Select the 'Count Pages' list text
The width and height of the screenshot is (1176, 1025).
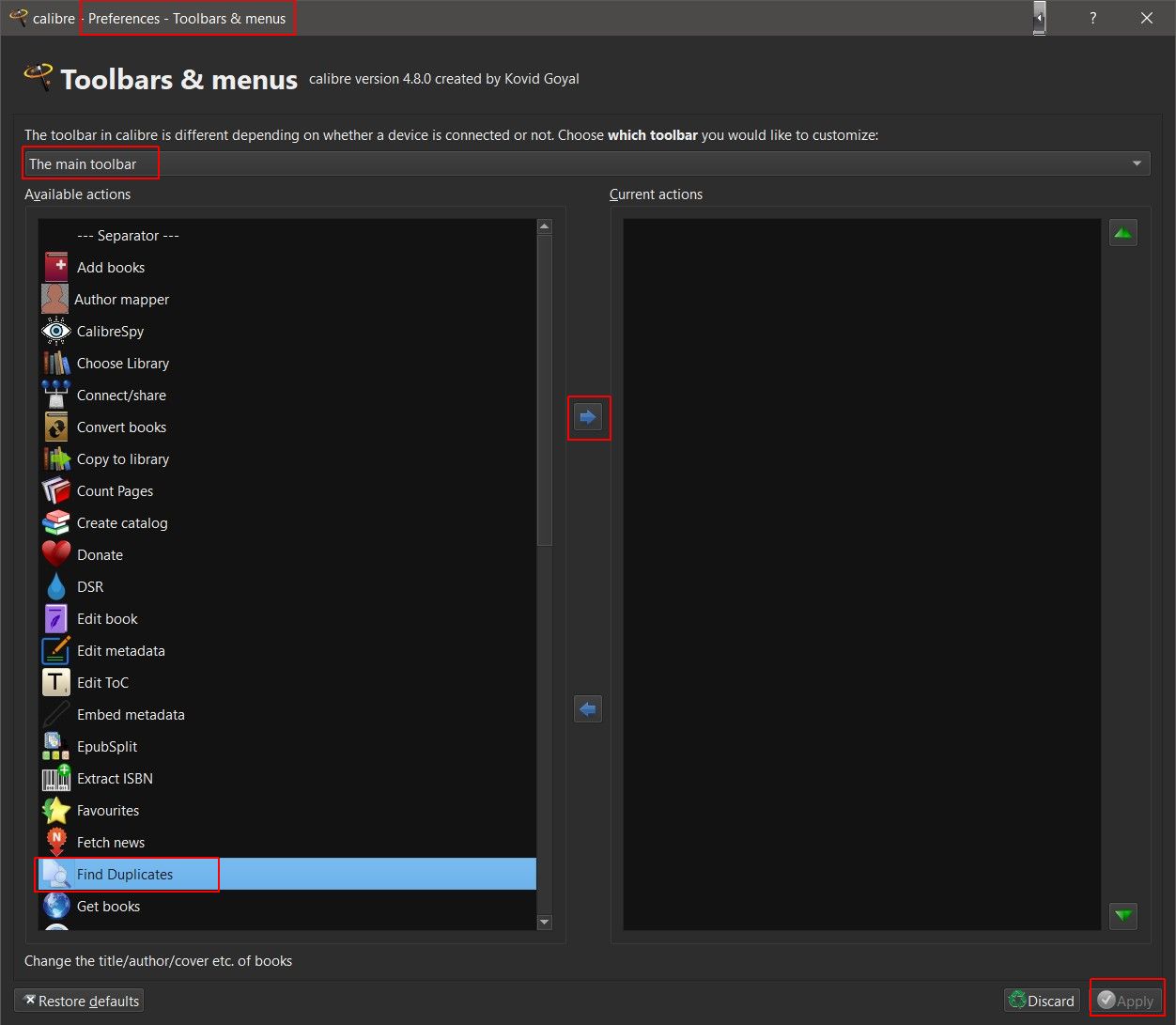(x=115, y=490)
